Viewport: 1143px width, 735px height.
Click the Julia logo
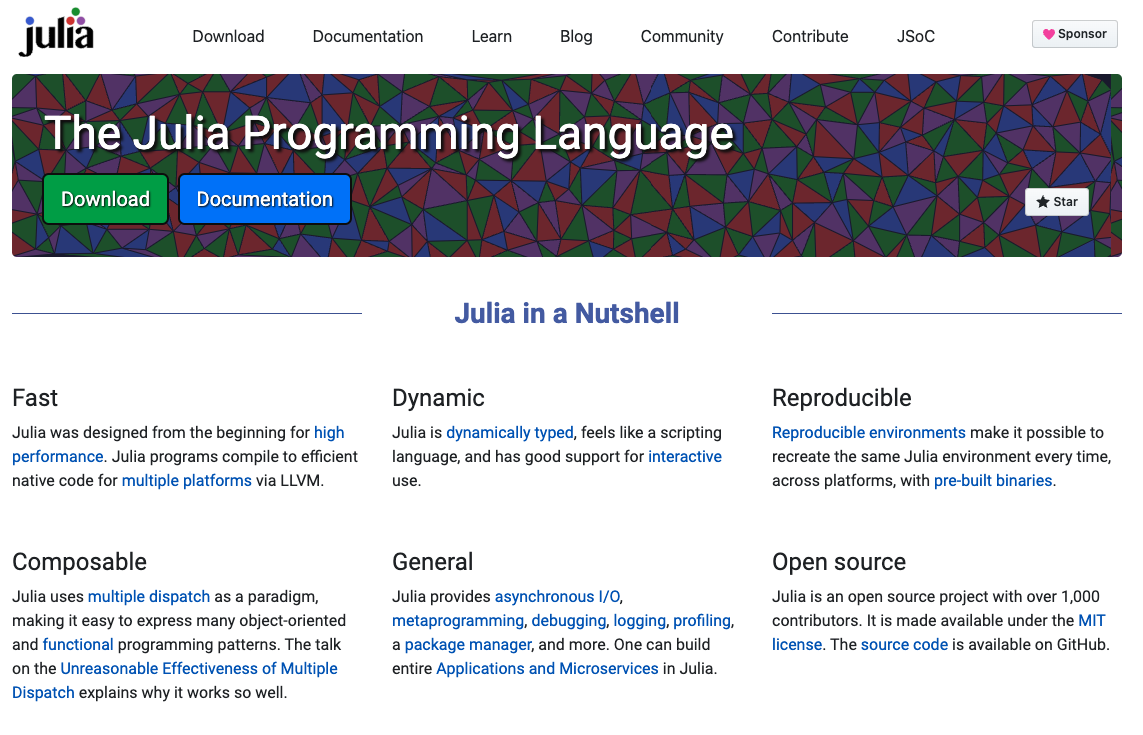[55, 32]
